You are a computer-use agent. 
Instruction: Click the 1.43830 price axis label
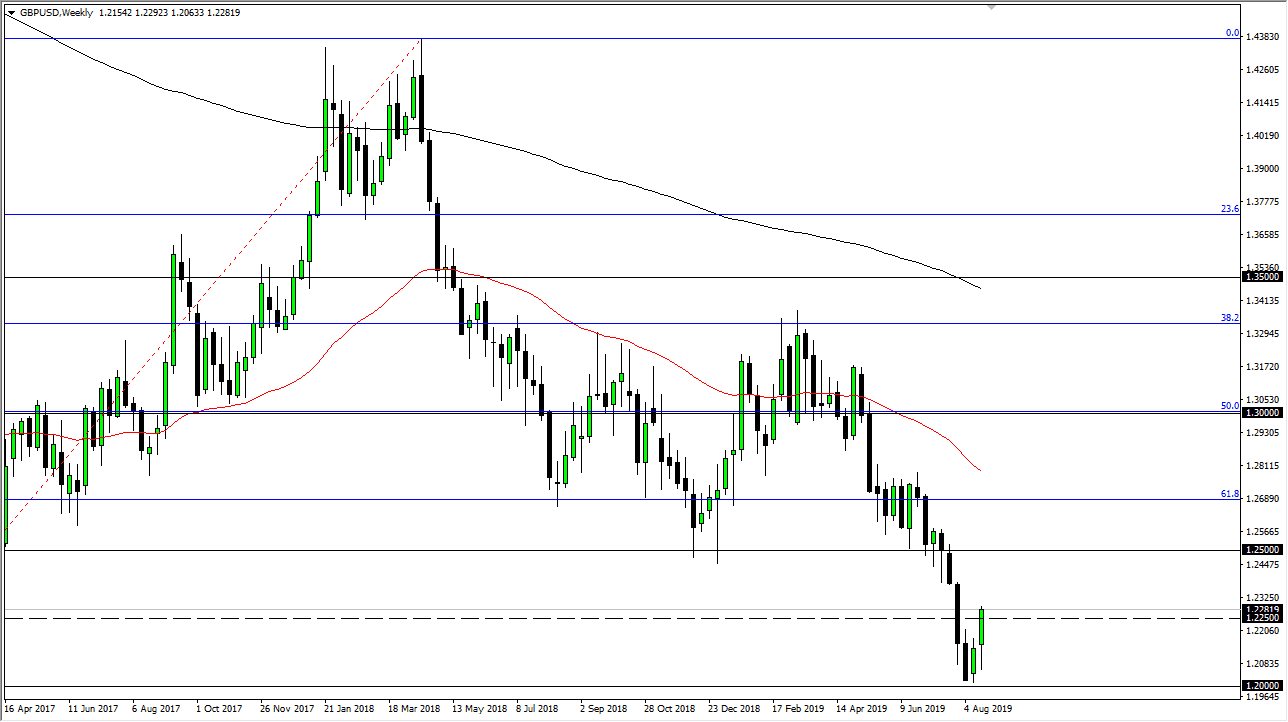pyautogui.click(x=1264, y=37)
